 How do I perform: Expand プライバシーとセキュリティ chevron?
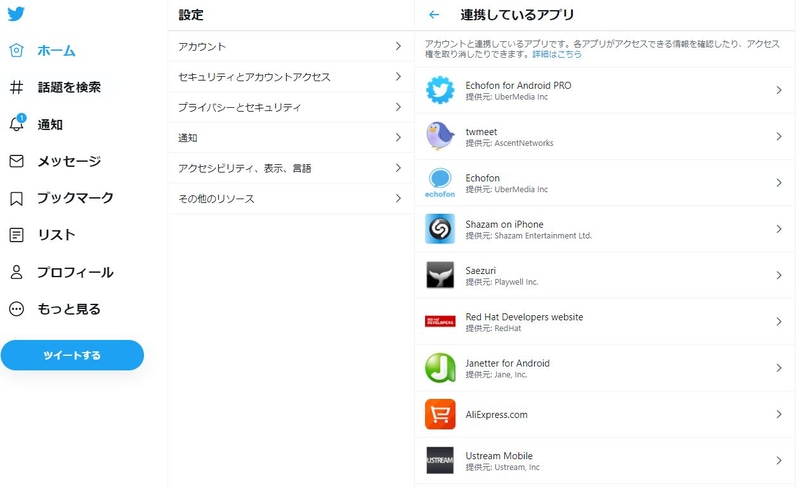click(x=398, y=107)
